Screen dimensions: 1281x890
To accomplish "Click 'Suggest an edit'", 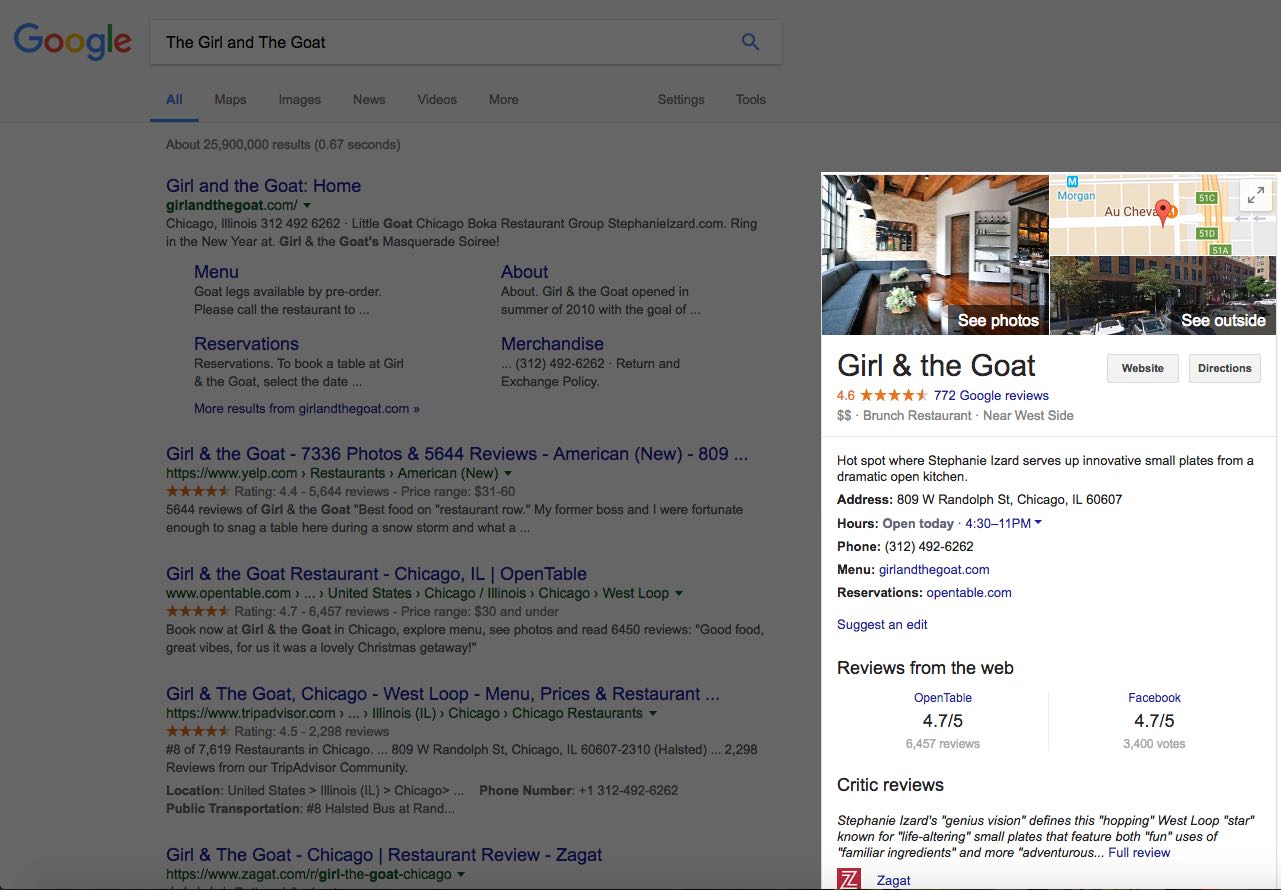I will 882,624.
